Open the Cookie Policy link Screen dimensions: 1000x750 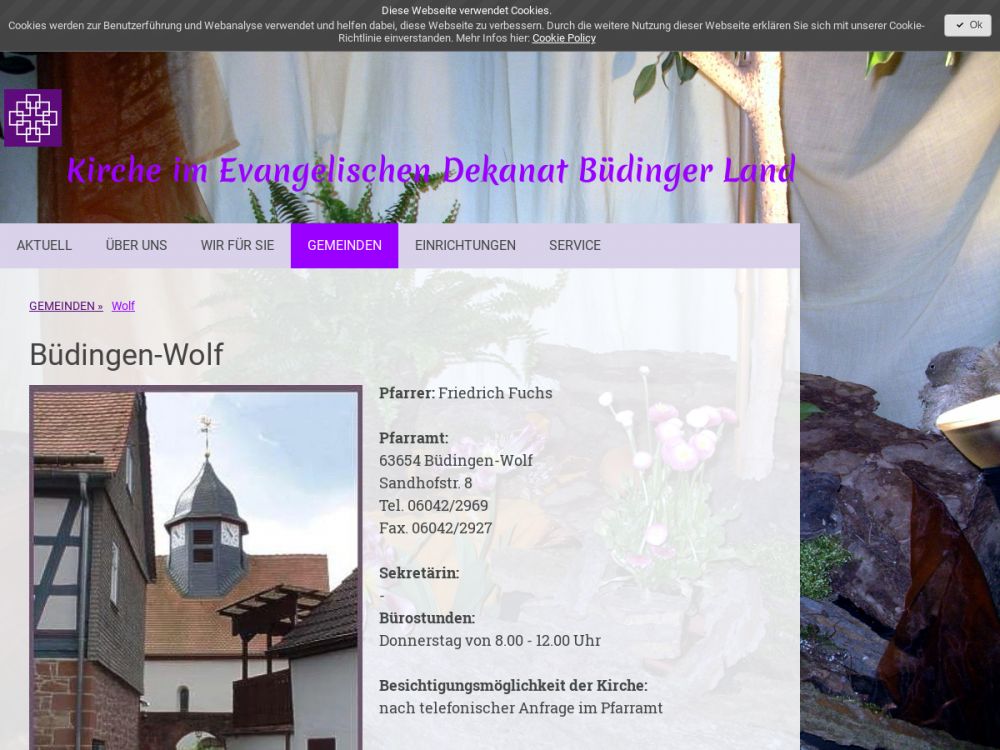(563, 38)
